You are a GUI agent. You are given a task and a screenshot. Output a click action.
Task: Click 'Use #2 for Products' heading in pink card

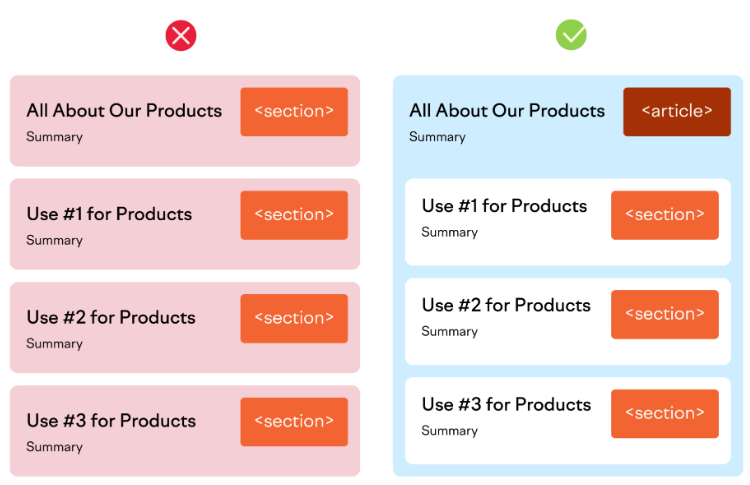[x=111, y=317]
